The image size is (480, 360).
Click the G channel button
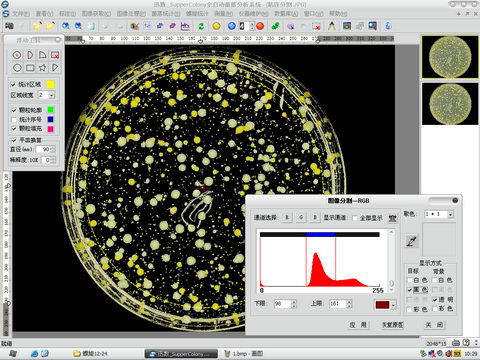point(301,218)
